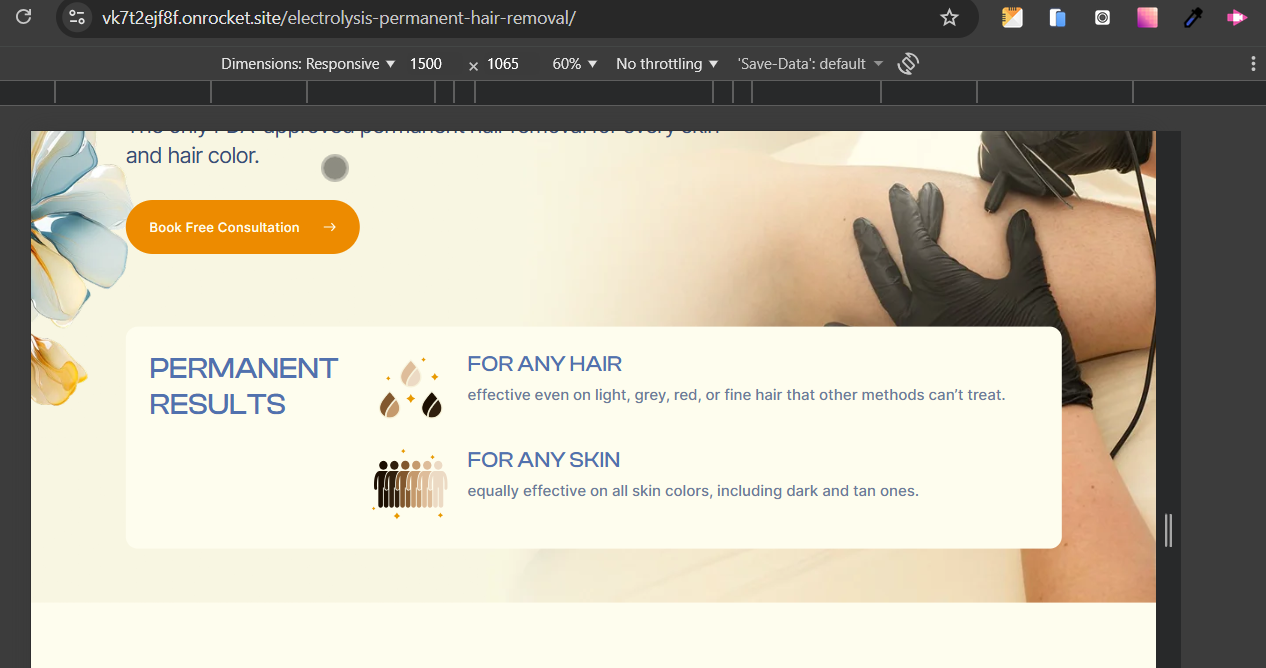
Task: Open 'Save-Data': default dropdown
Action: pos(810,64)
